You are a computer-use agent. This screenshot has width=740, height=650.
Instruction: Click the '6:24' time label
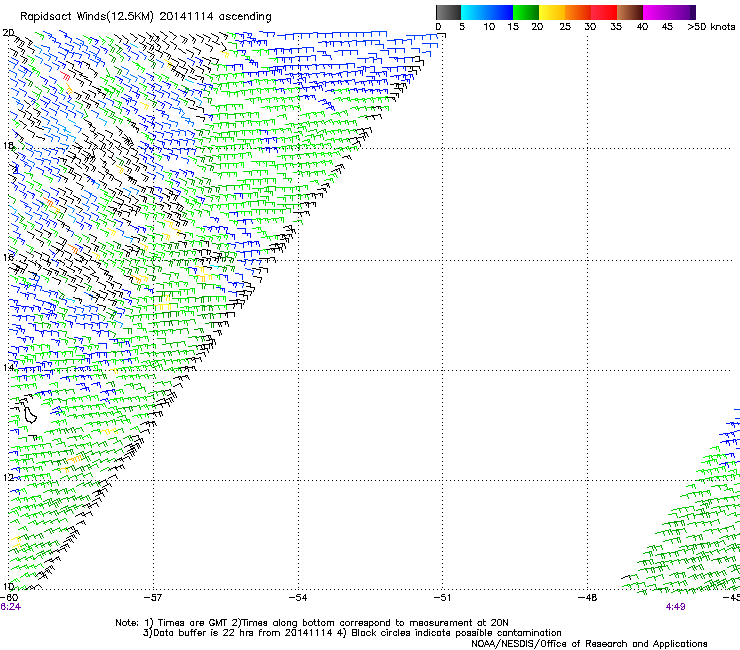(10, 607)
